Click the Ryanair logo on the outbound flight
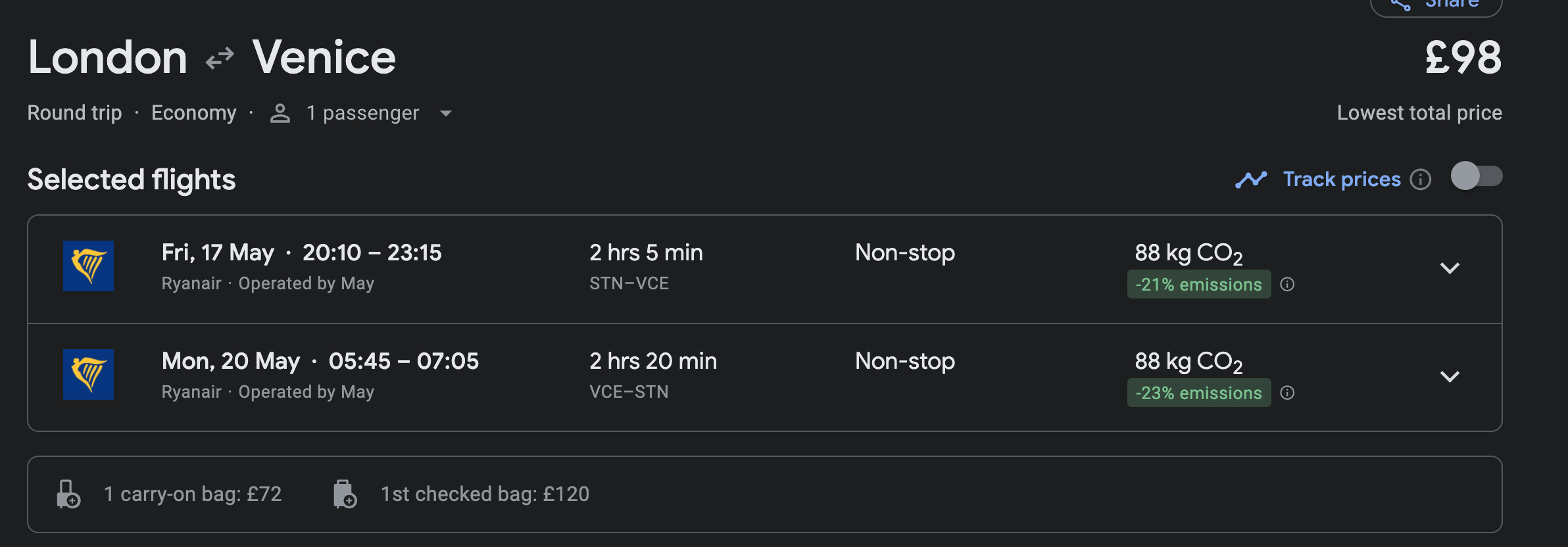Viewport: 1568px width, 547px height. [x=88, y=266]
